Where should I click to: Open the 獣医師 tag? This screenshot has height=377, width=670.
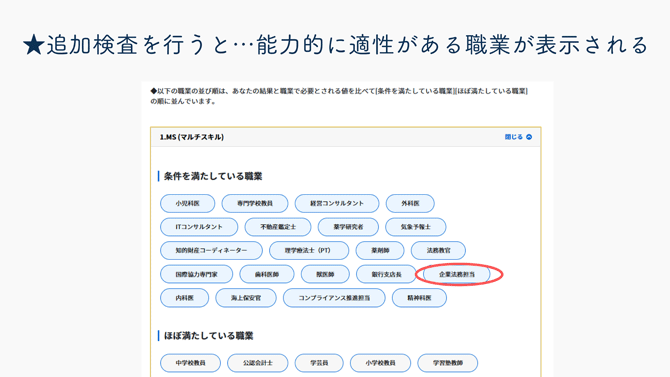[x=325, y=274]
